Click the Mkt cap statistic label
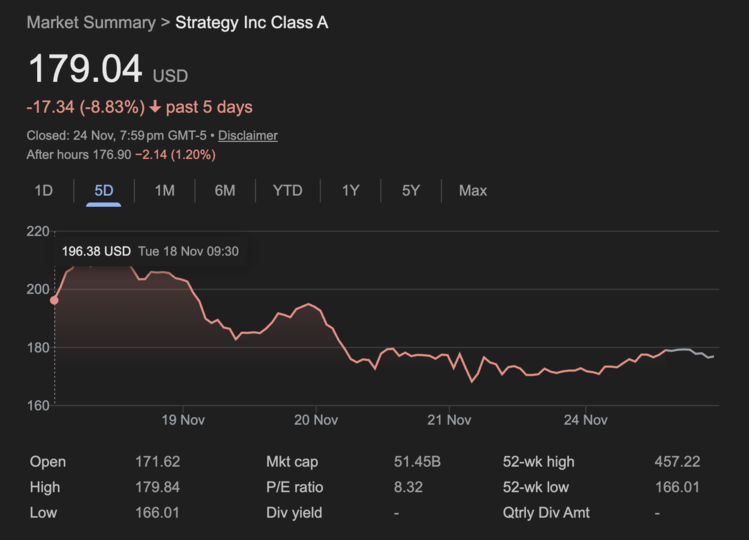Viewport: 749px width, 540px height. [292, 462]
